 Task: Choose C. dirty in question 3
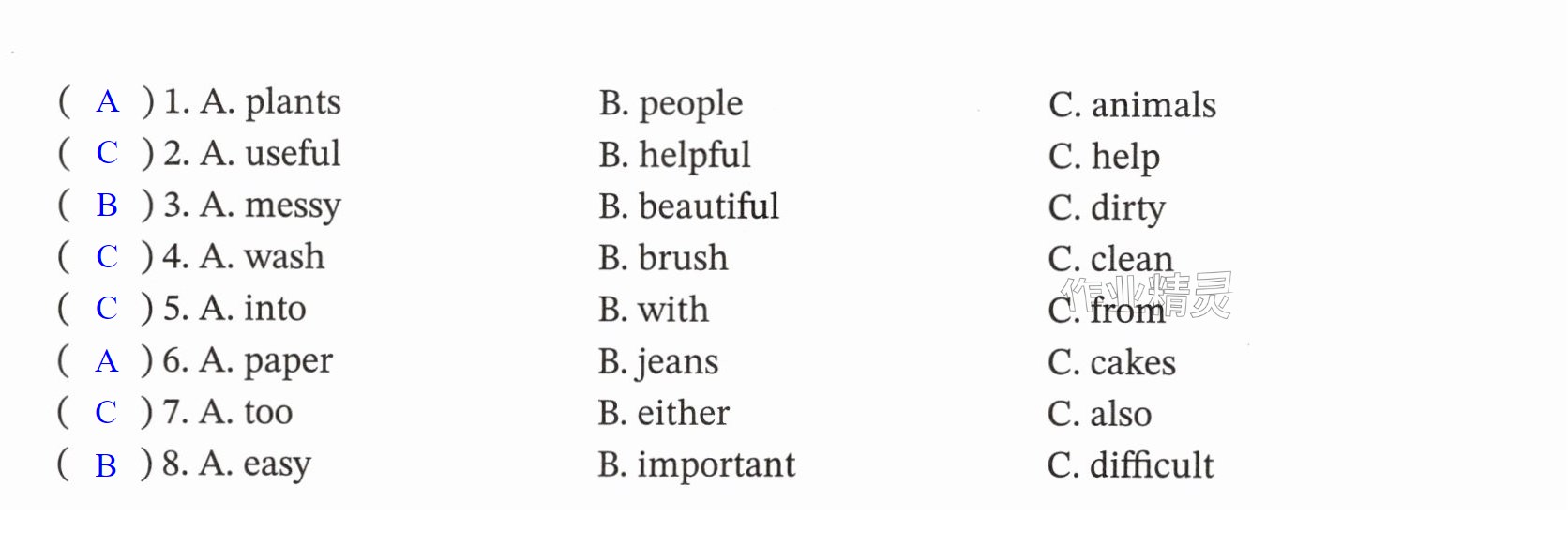[x=1107, y=208]
